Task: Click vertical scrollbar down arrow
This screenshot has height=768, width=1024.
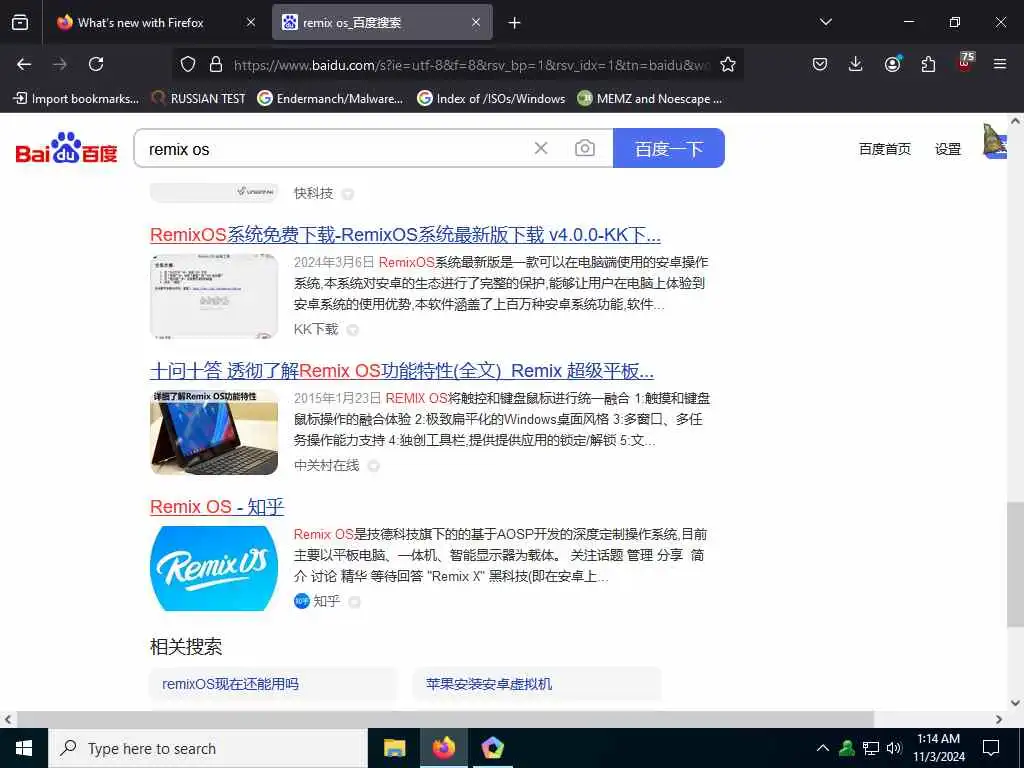Action: (x=1016, y=703)
